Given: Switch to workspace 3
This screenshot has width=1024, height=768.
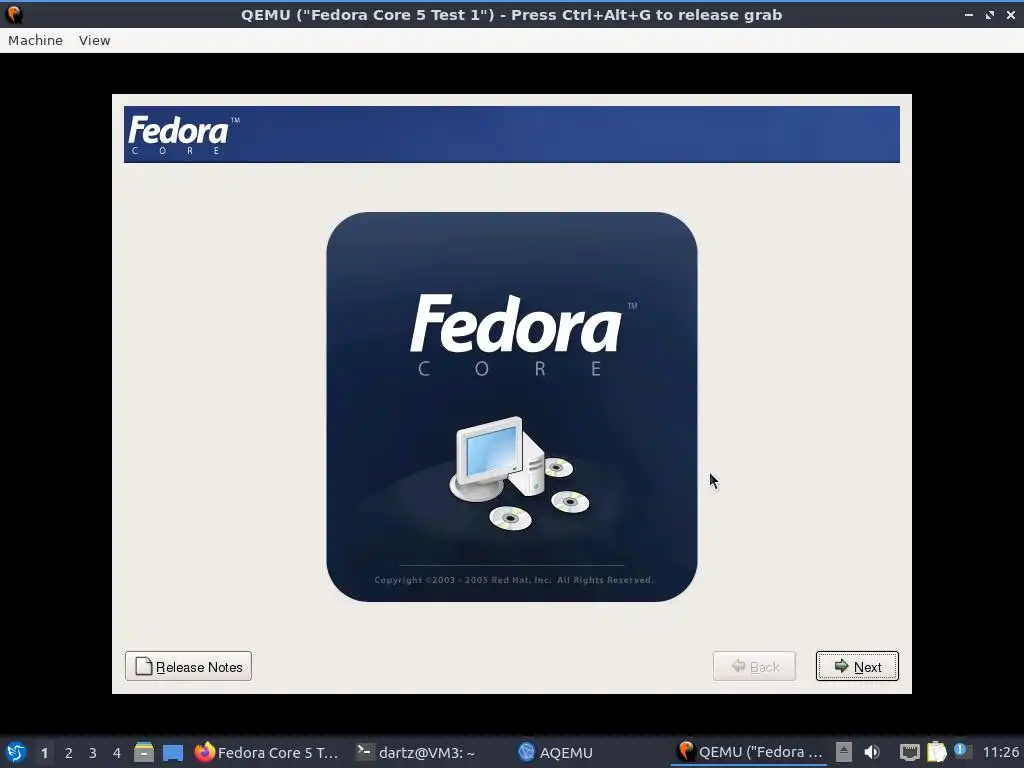Looking at the screenshot, I should (x=93, y=753).
